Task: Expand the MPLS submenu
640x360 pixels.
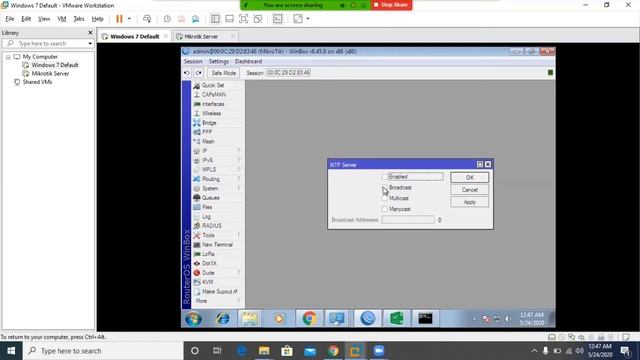Action: click(x=239, y=170)
